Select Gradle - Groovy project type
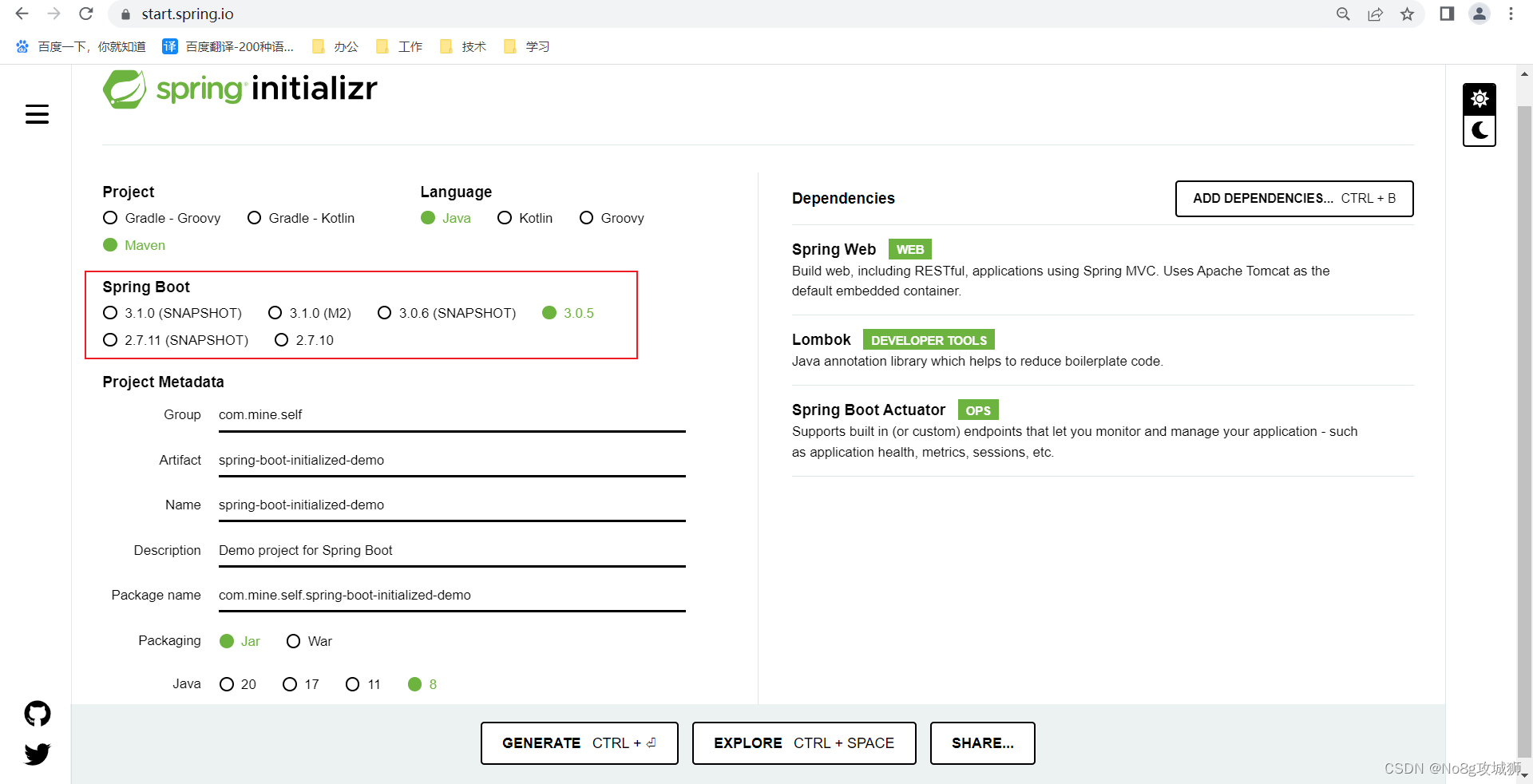 tap(162, 218)
